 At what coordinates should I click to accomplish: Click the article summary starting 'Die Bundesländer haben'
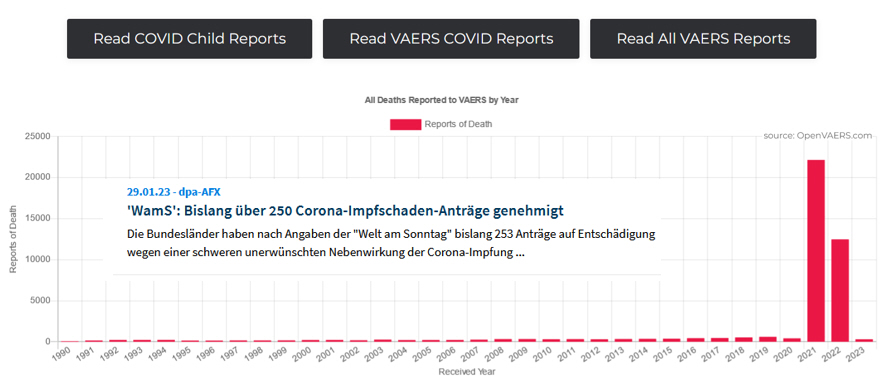[x=391, y=243]
